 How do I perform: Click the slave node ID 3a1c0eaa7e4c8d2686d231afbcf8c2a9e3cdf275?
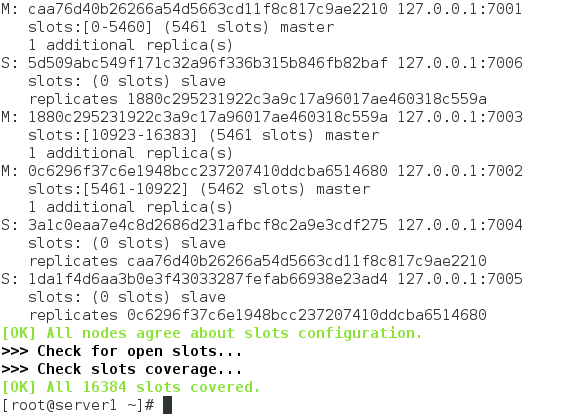tap(208, 225)
